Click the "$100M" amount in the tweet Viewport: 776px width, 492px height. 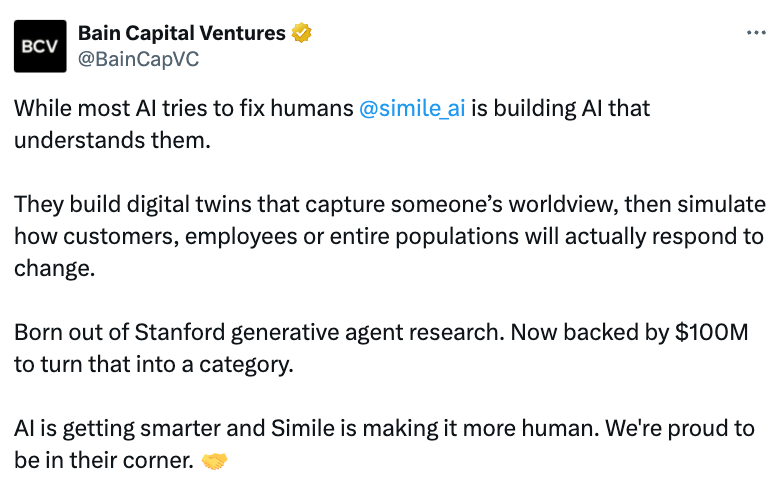712,334
